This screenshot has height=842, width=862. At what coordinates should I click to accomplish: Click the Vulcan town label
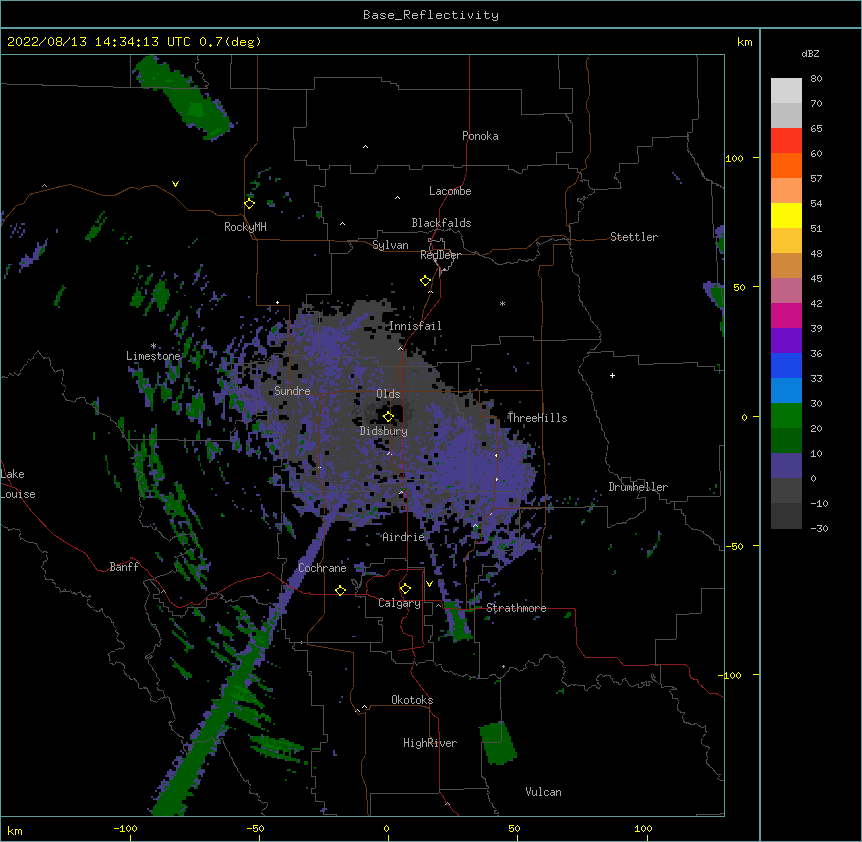[x=543, y=792]
